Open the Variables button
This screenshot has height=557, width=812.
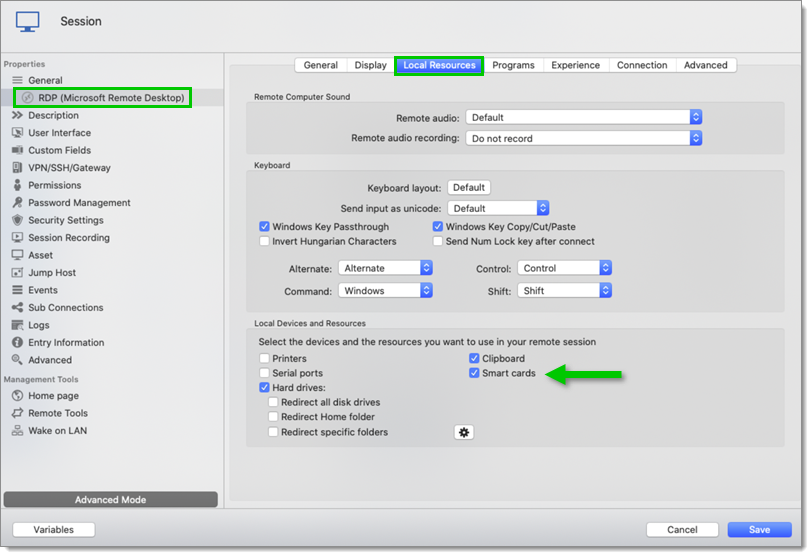[x=54, y=530]
